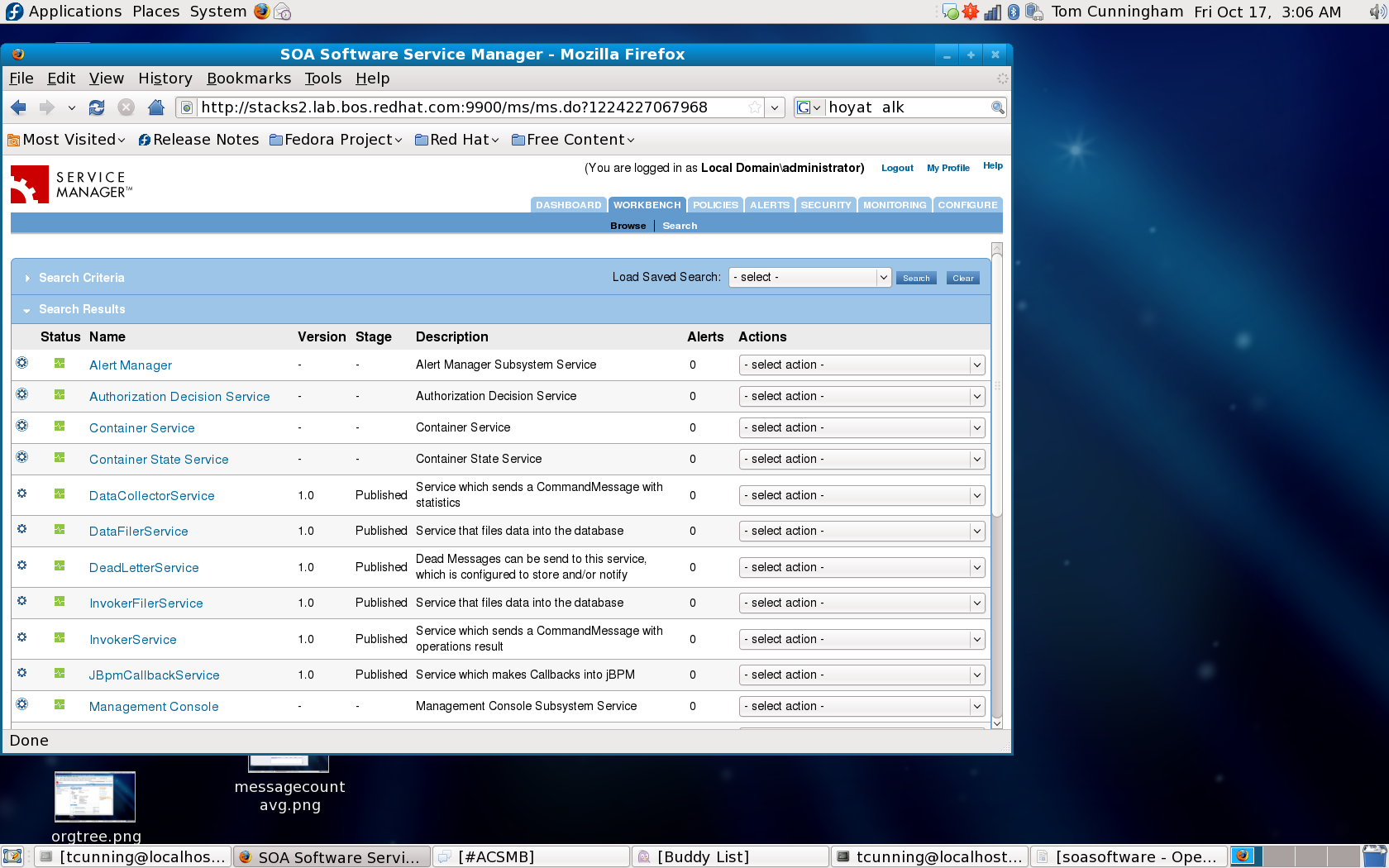
Task: Switch to the Alerts tab
Action: point(770,205)
